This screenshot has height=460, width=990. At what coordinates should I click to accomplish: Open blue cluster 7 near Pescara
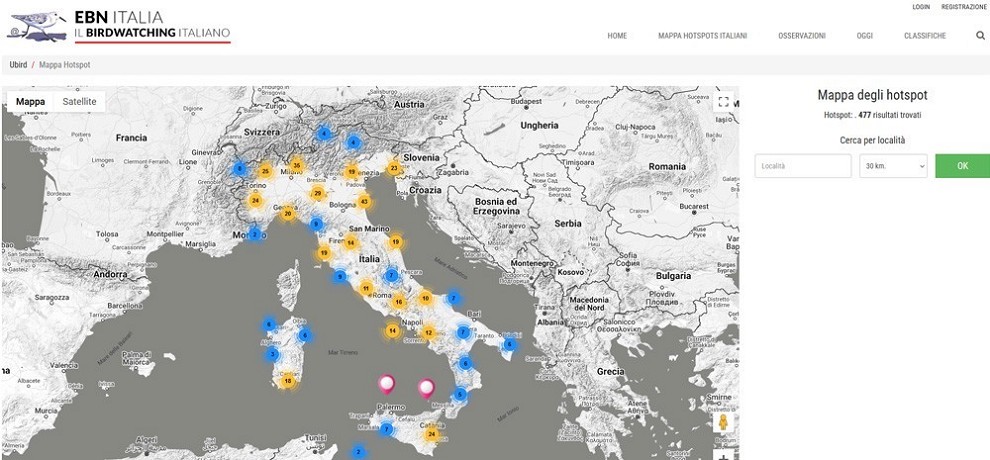tap(391, 275)
